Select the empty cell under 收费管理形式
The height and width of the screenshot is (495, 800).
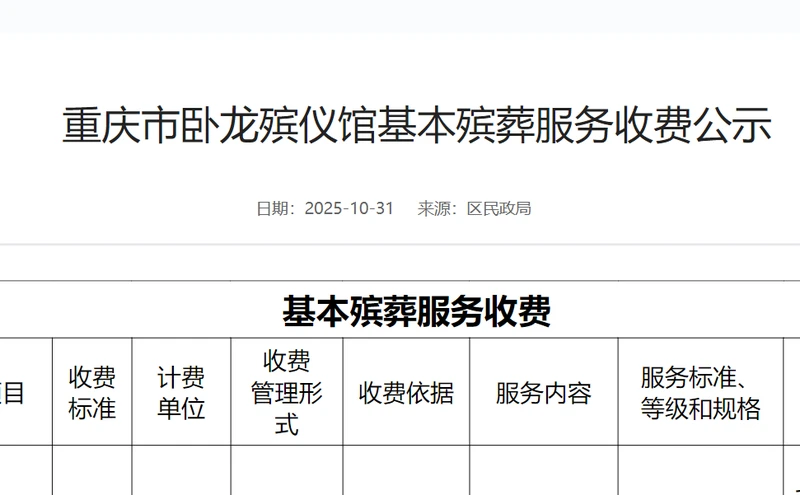pos(286,470)
